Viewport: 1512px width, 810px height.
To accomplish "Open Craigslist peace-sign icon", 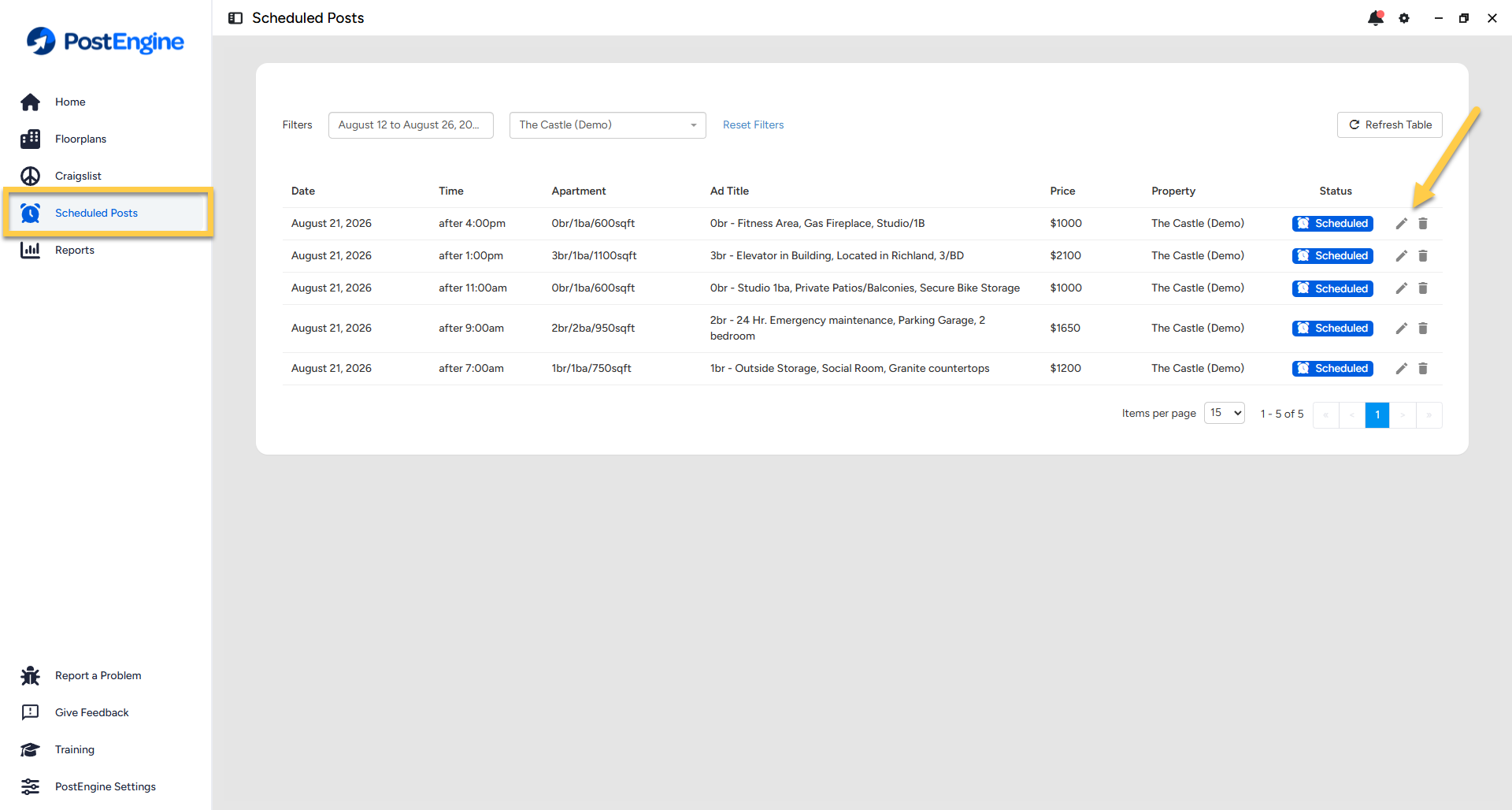I will pyautogui.click(x=30, y=176).
